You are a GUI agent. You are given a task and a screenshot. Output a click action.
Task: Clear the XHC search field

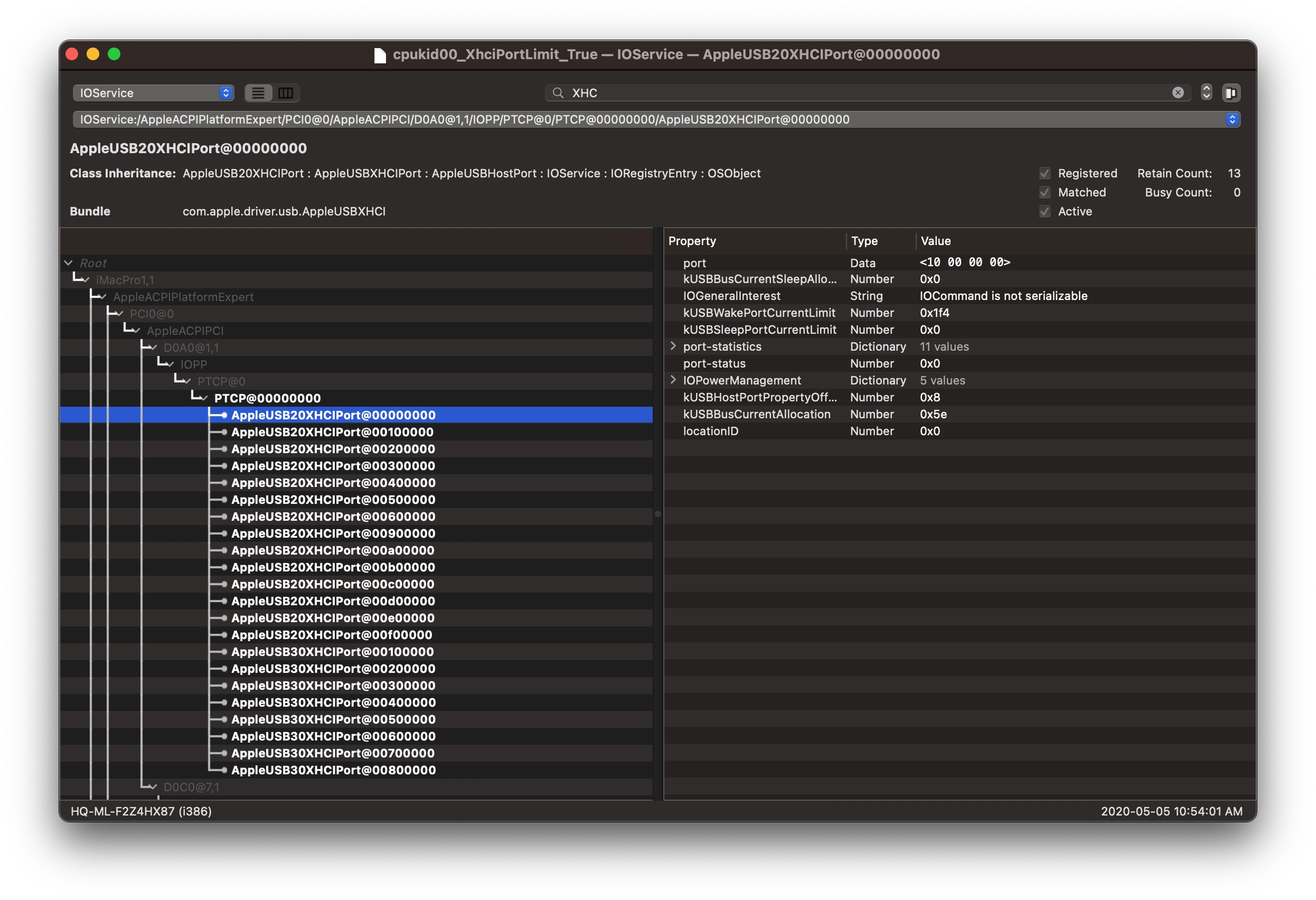1177,93
